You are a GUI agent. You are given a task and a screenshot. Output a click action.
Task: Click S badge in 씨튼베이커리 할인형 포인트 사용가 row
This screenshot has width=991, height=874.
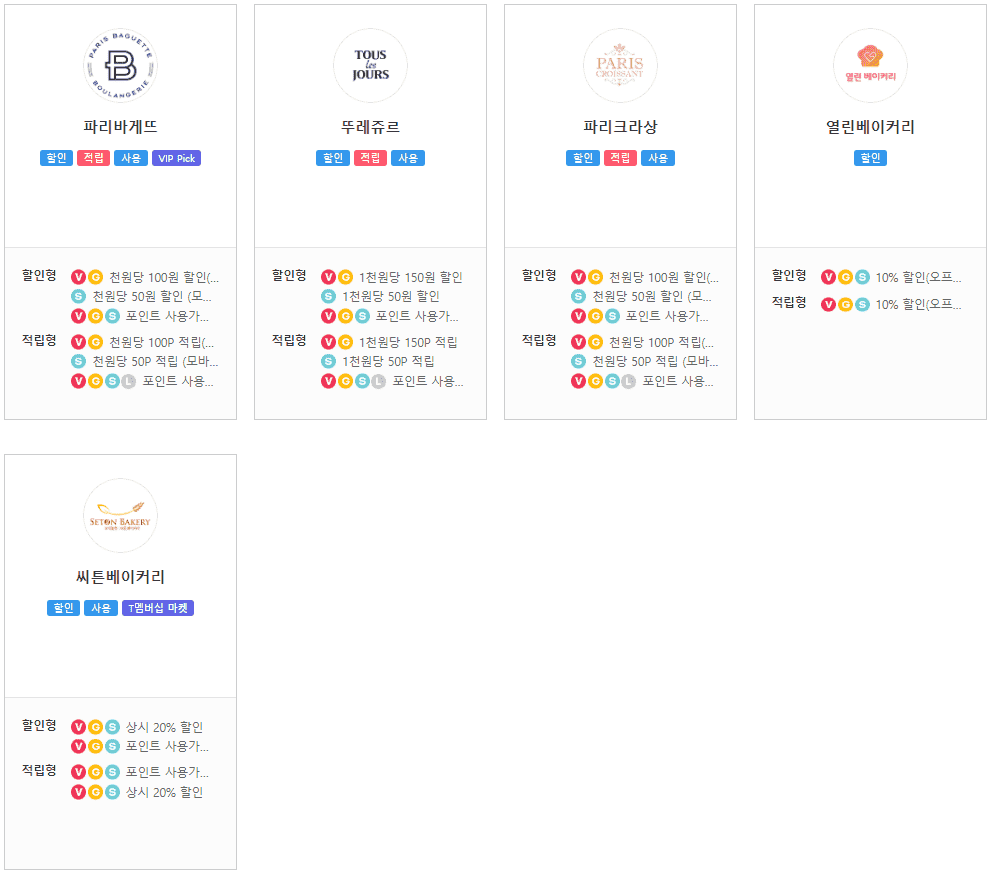click(x=112, y=746)
